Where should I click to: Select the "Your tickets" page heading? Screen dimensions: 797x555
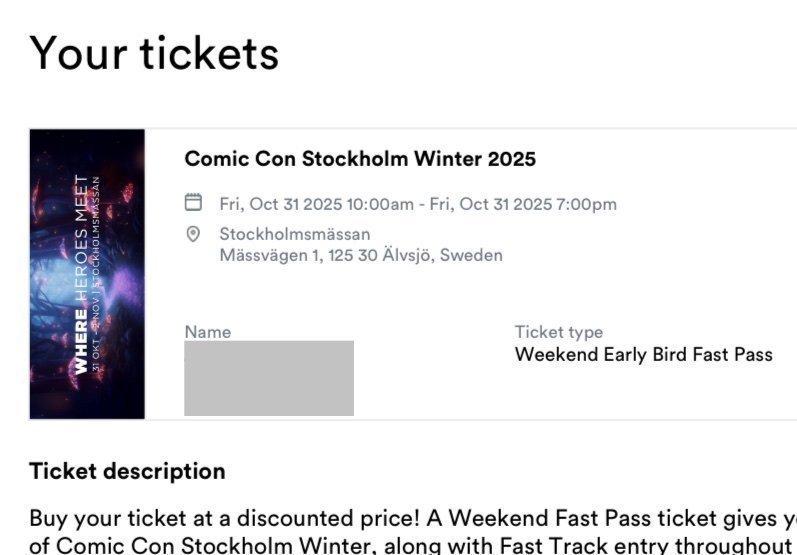click(x=154, y=52)
